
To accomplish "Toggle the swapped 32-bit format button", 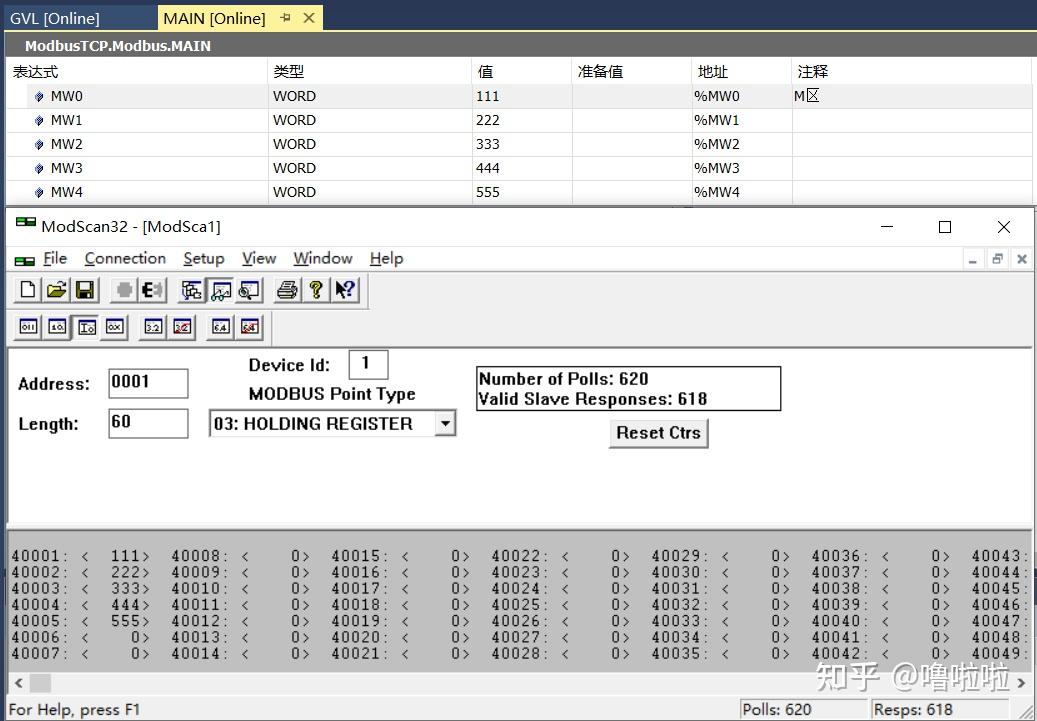I will (x=180, y=326).
